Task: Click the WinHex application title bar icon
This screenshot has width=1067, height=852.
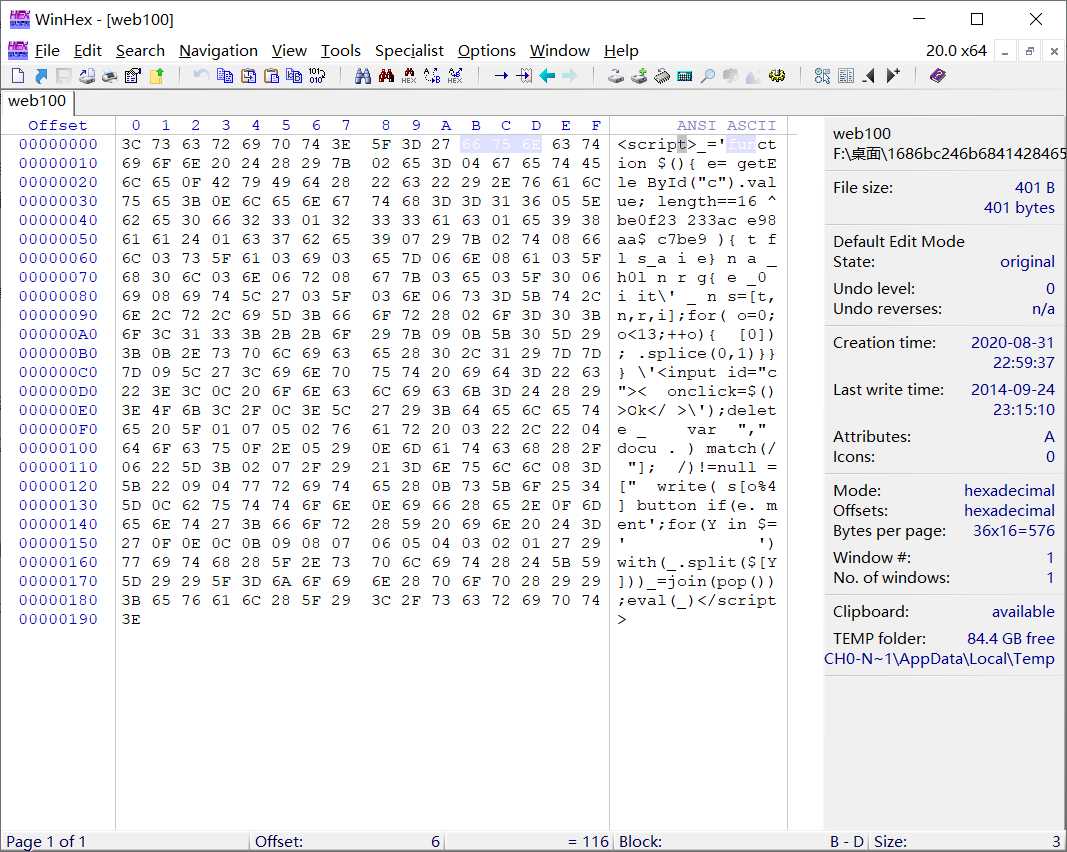Action: click(19, 19)
